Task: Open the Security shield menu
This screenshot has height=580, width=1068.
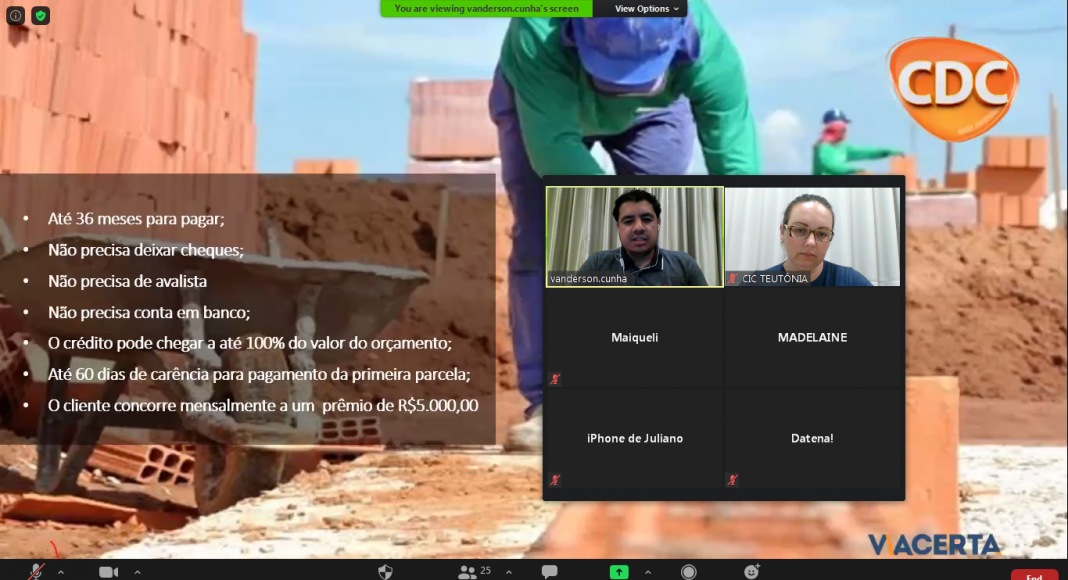Action: click(385, 571)
